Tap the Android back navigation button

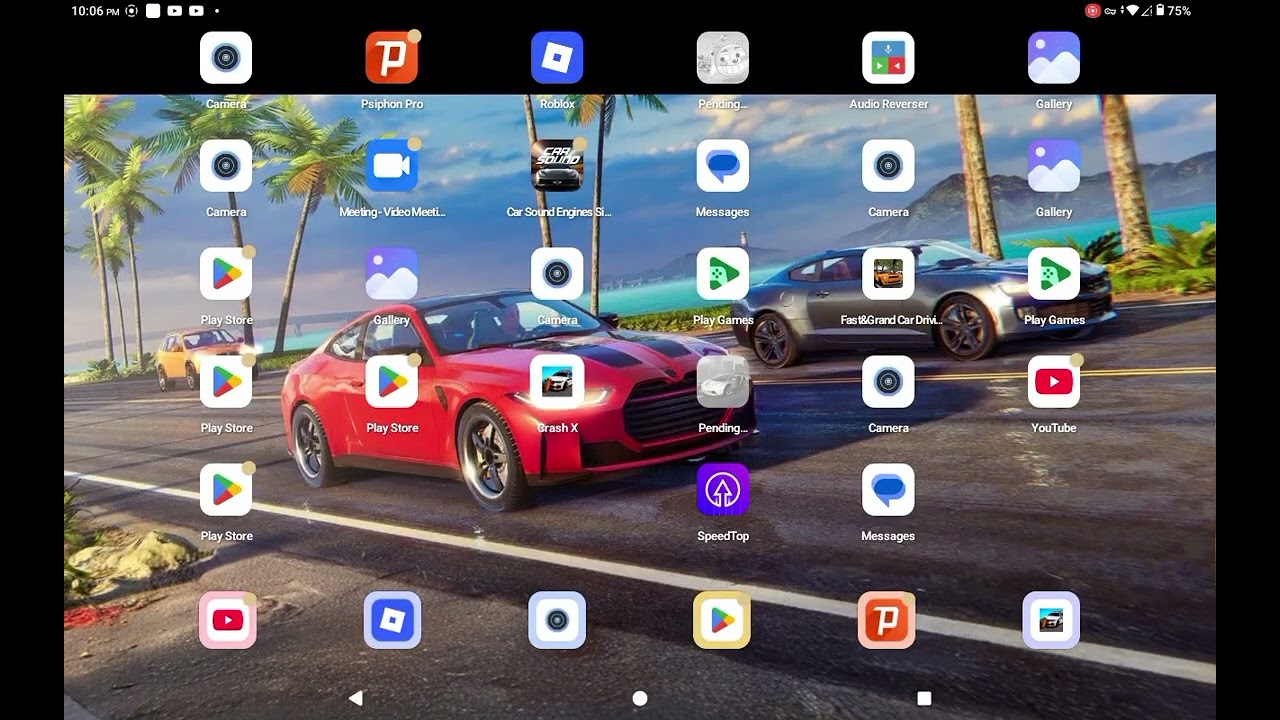point(355,698)
